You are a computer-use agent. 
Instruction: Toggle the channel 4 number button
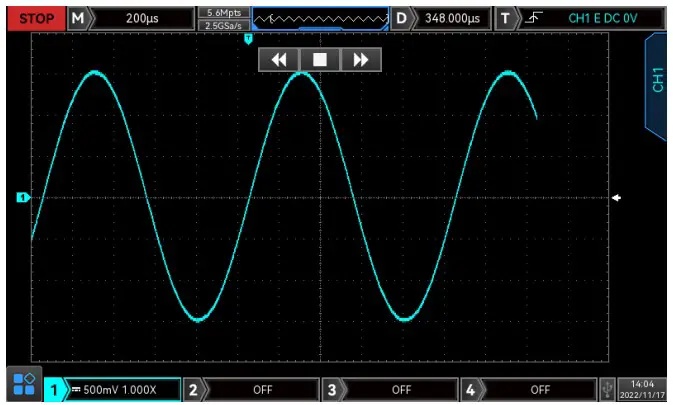[470, 390]
